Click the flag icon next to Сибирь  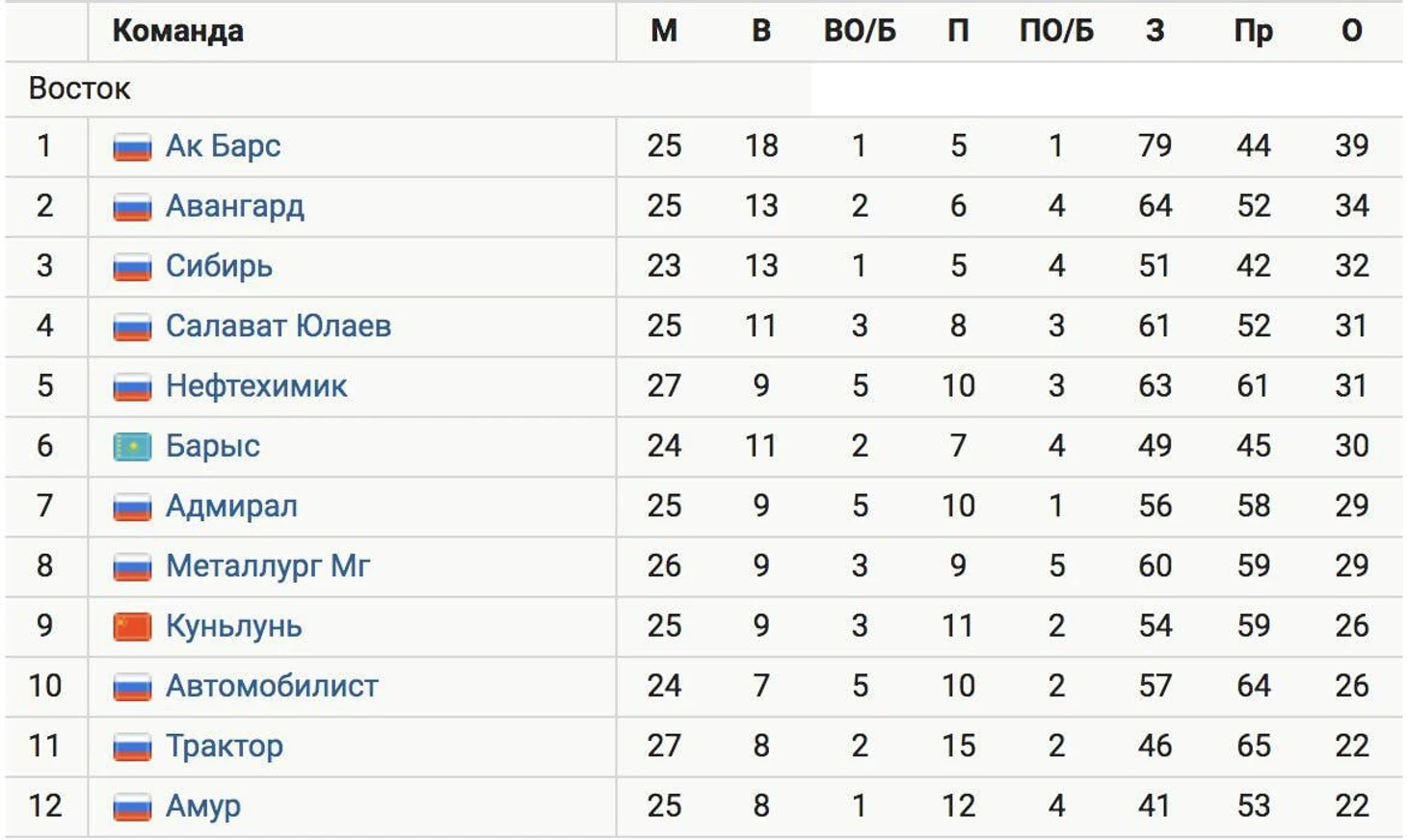pyautogui.click(x=132, y=267)
